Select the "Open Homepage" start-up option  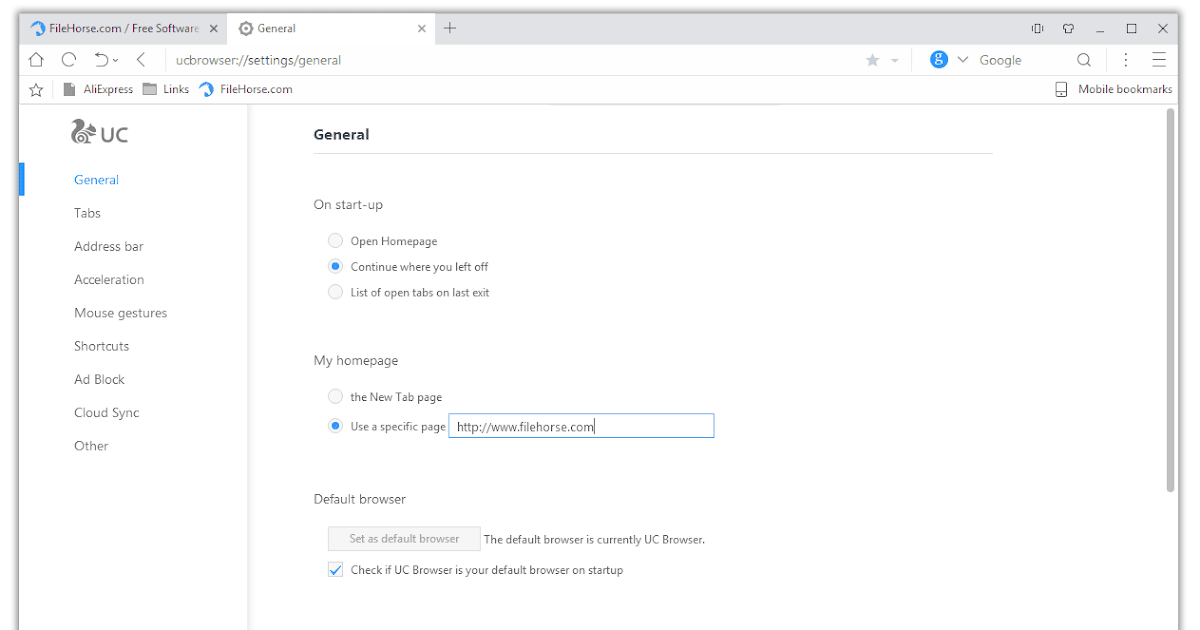[336, 241]
